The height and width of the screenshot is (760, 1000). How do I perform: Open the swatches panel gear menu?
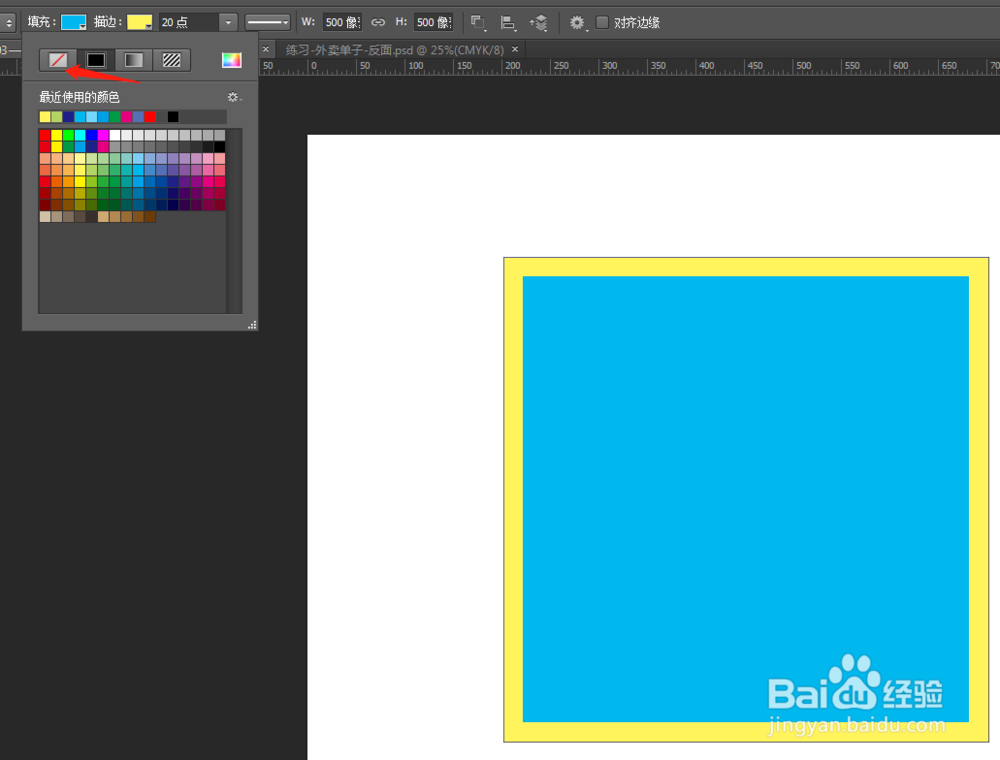click(234, 97)
